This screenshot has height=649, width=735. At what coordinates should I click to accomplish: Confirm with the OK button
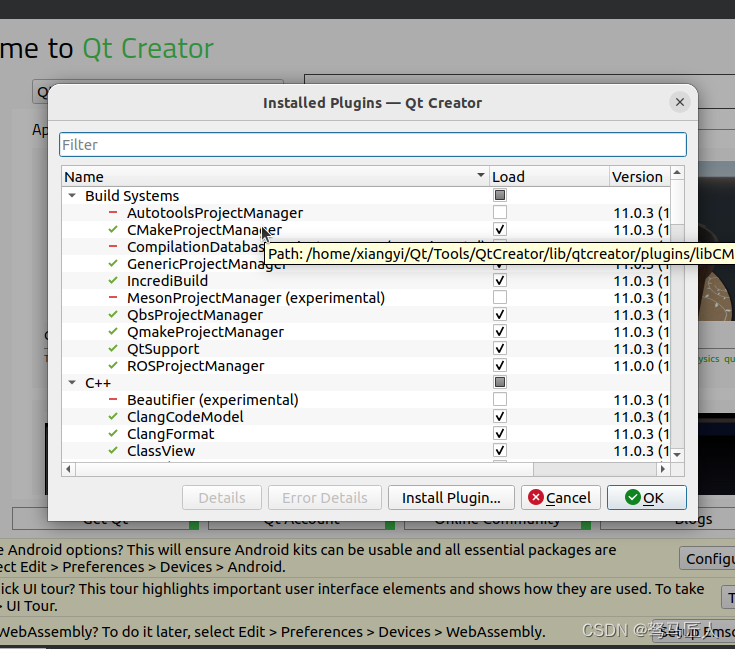point(646,497)
